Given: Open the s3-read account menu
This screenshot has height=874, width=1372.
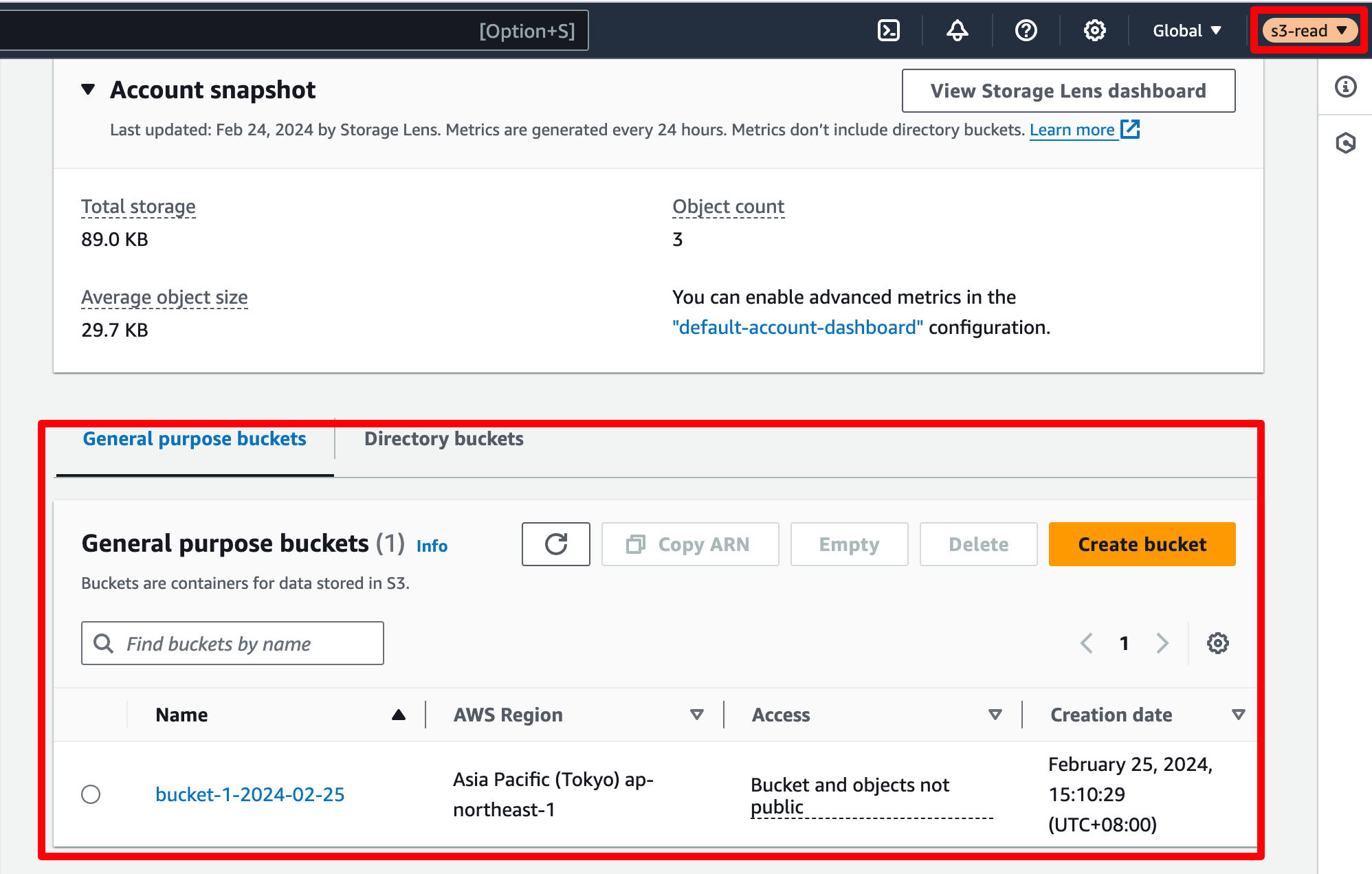Looking at the screenshot, I should (x=1309, y=30).
